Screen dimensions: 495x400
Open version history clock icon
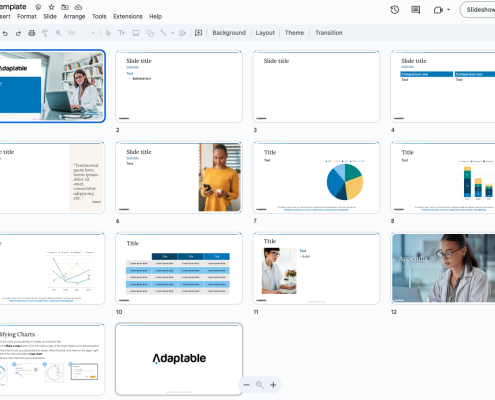pyautogui.click(x=395, y=10)
